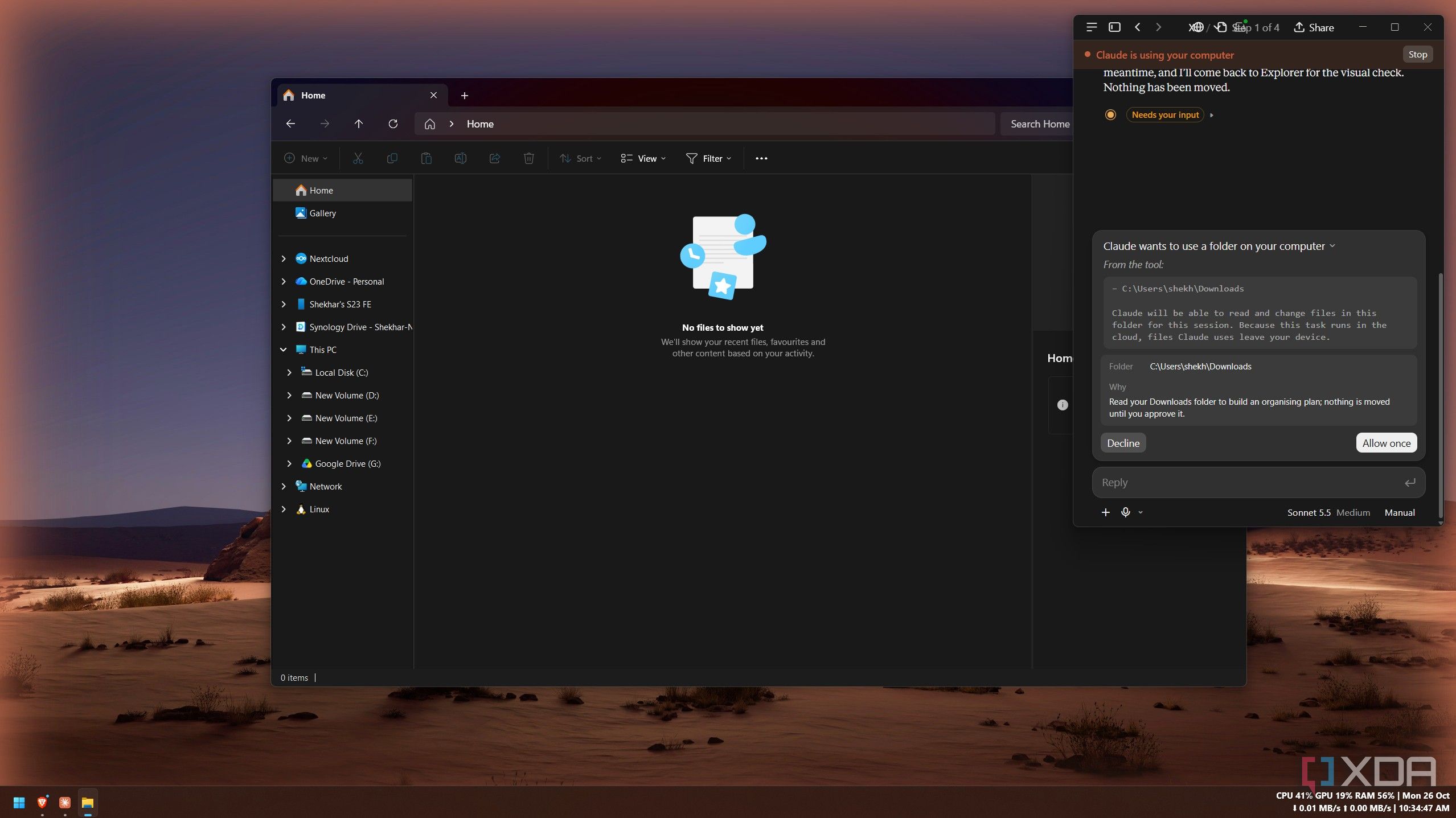Decline Claude's folder access request
The image size is (1456, 818).
pyautogui.click(x=1123, y=443)
